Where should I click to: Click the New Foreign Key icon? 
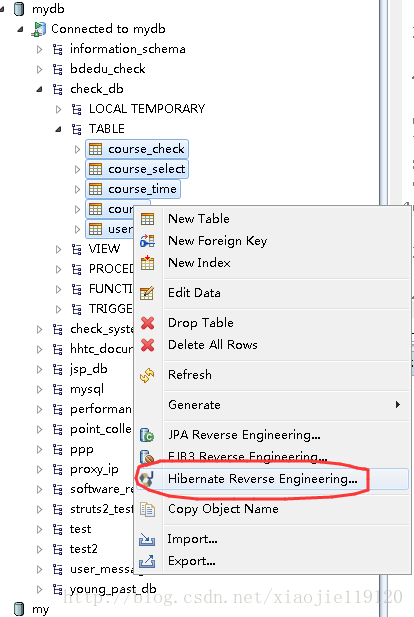pyautogui.click(x=148, y=241)
